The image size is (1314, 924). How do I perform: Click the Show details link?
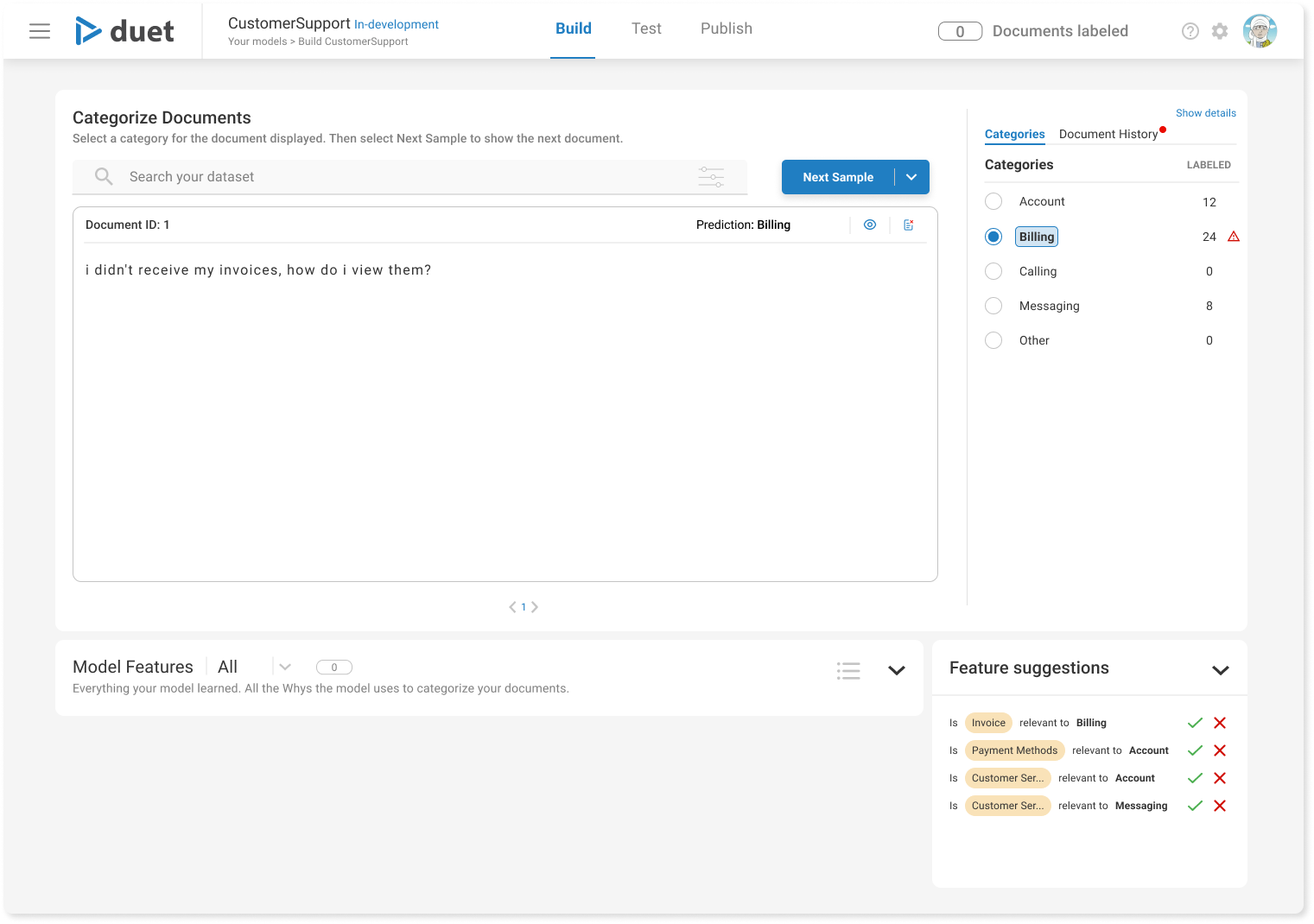coord(1206,113)
